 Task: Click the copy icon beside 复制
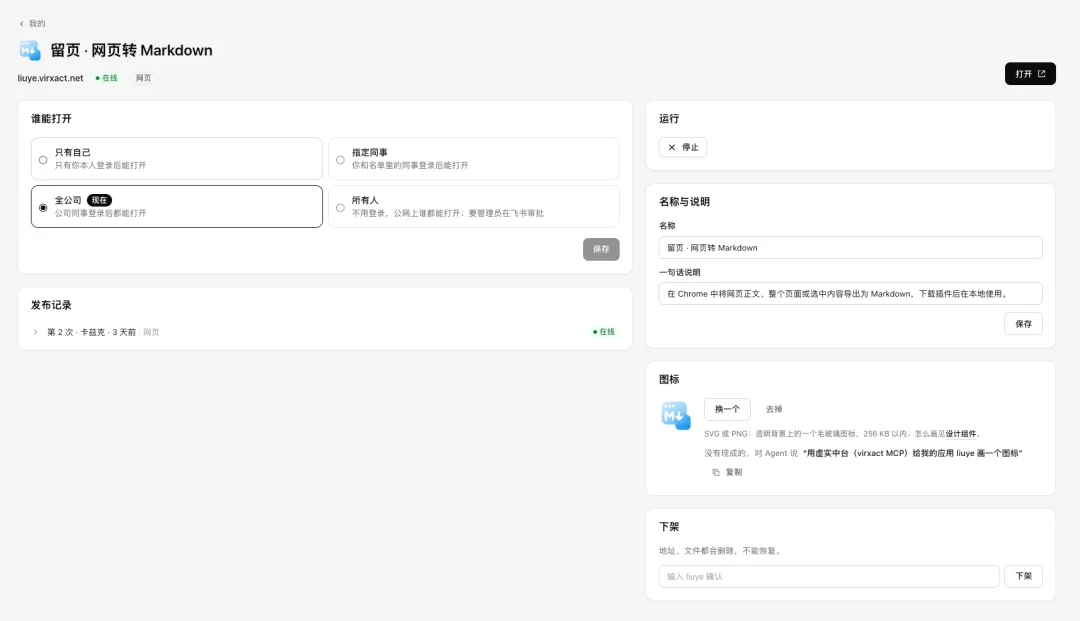point(716,472)
